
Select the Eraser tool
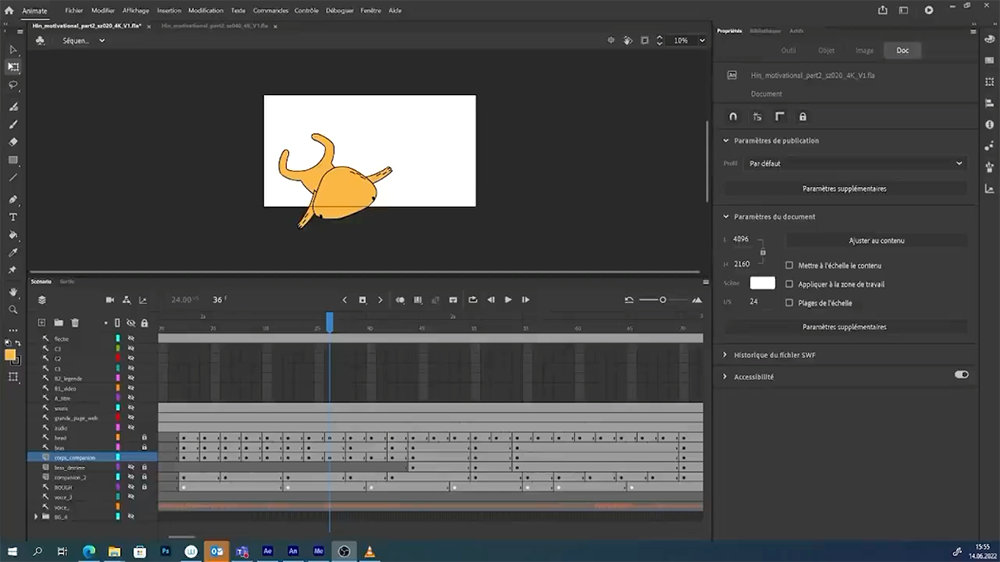[x=13, y=143]
